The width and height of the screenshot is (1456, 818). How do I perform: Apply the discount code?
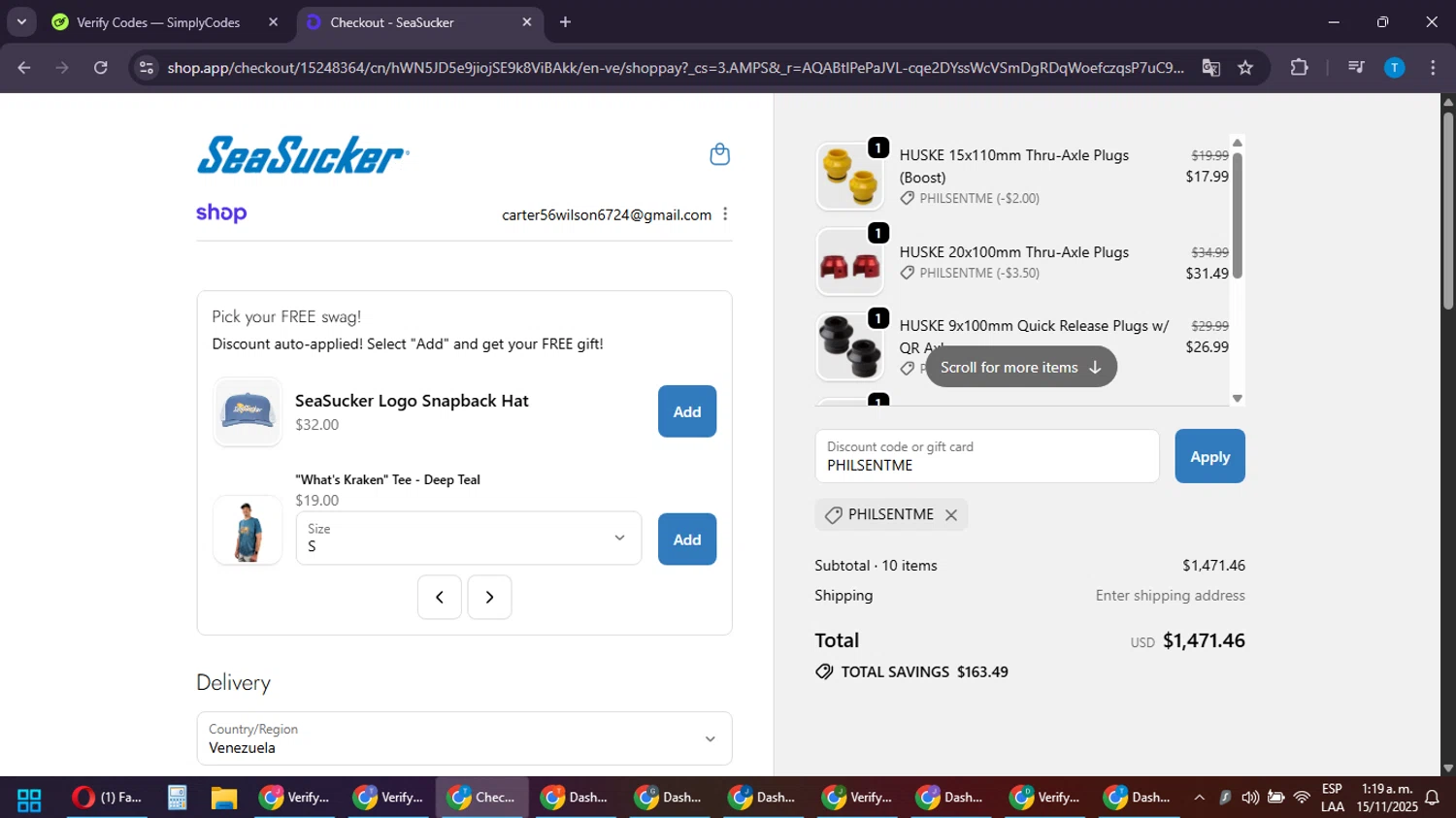(1209, 456)
